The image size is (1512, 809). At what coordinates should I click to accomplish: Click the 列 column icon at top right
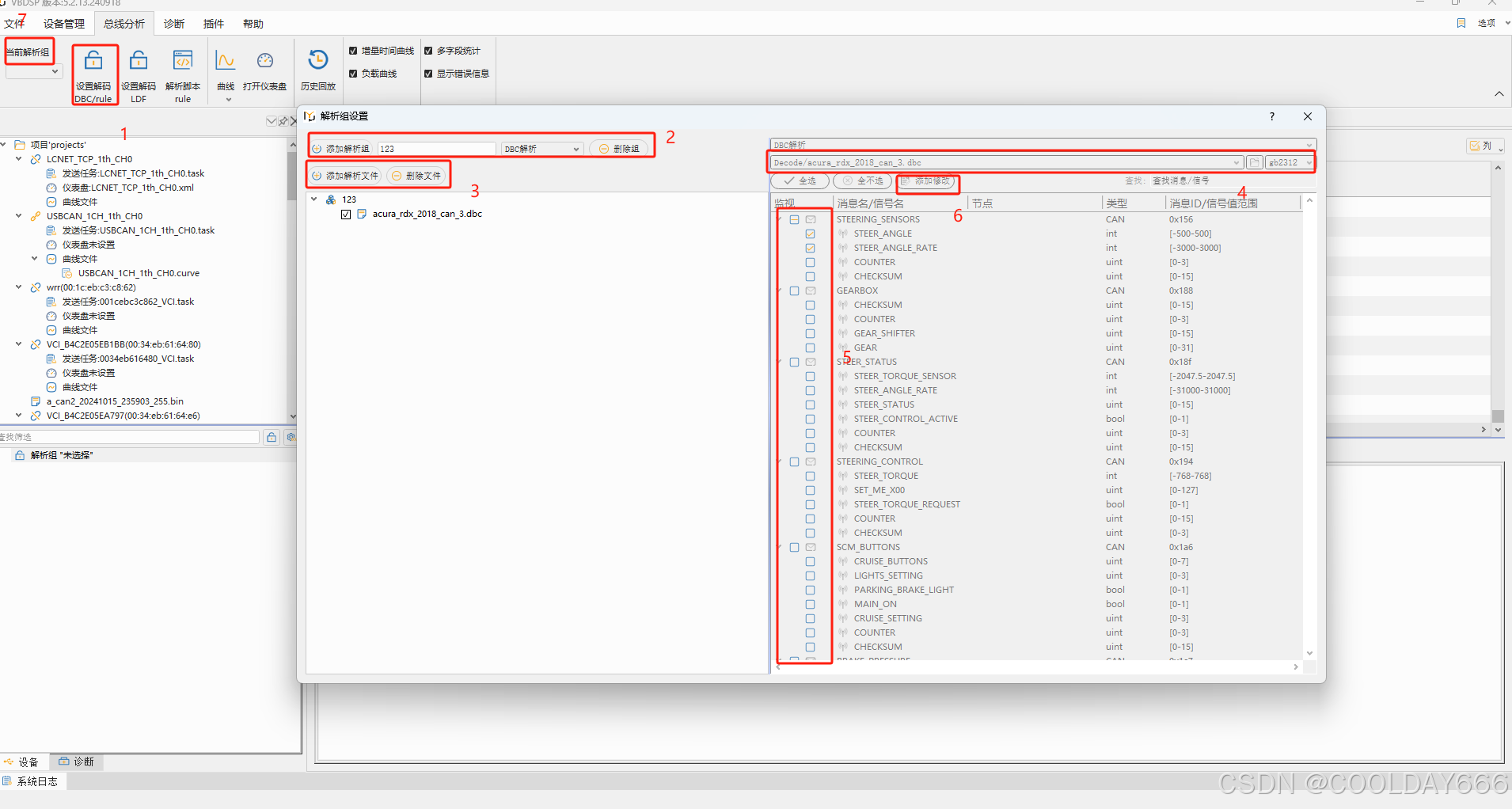[x=1475, y=146]
